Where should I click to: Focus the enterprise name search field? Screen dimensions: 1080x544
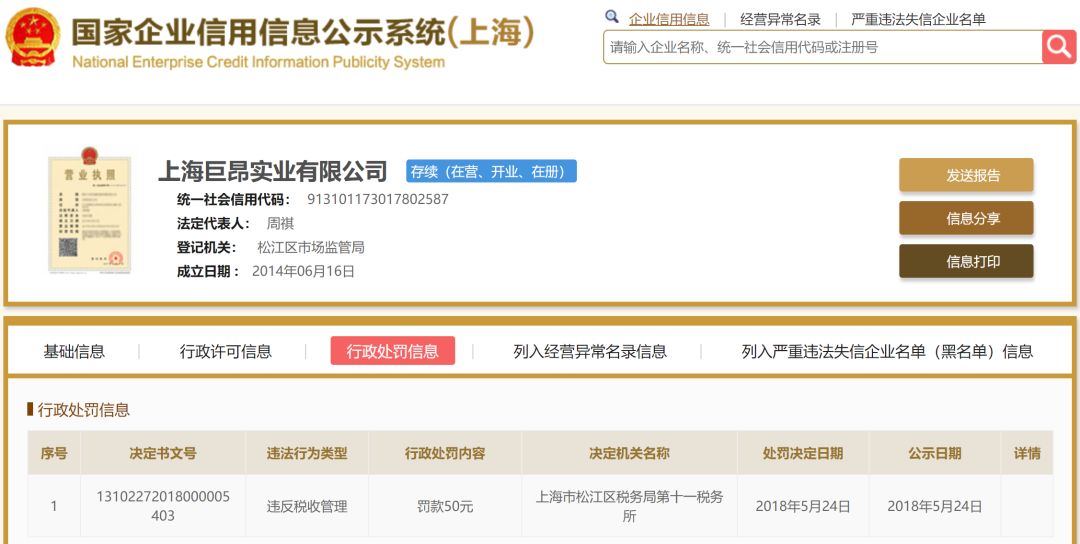822,47
